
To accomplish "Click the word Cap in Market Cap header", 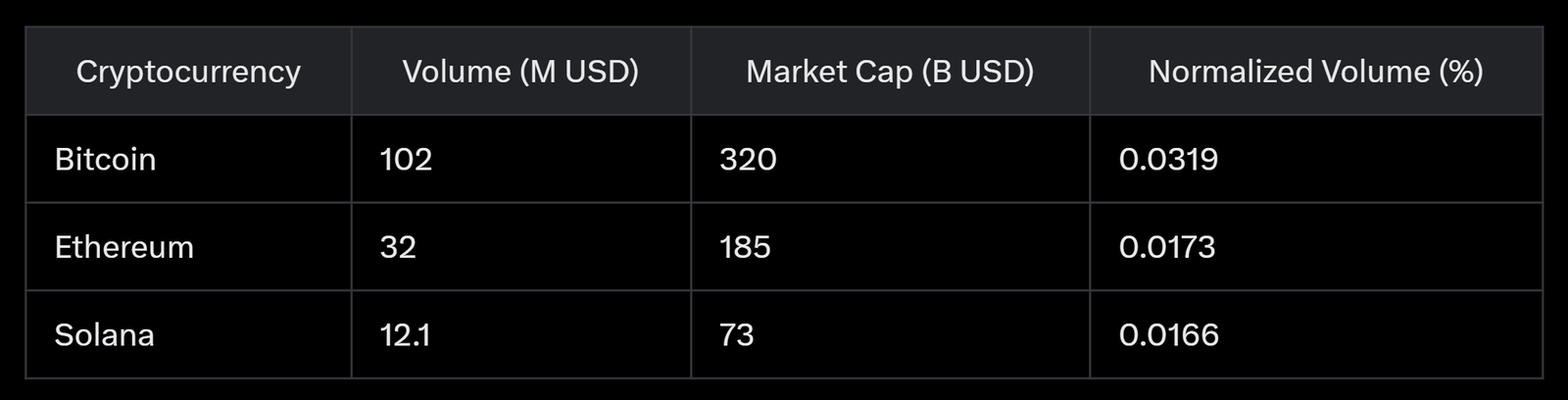I will (x=886, y=72).
